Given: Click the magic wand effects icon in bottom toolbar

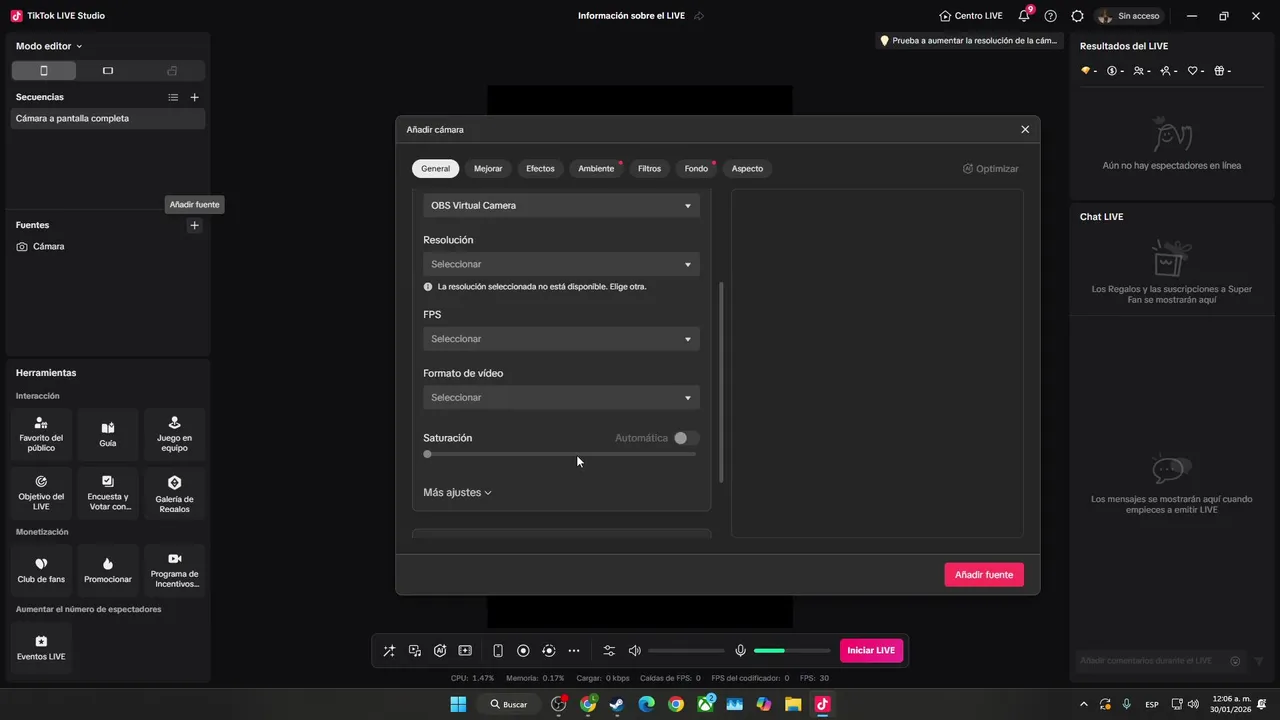Looking at the screenshot, I should click(x=389, y=651).
